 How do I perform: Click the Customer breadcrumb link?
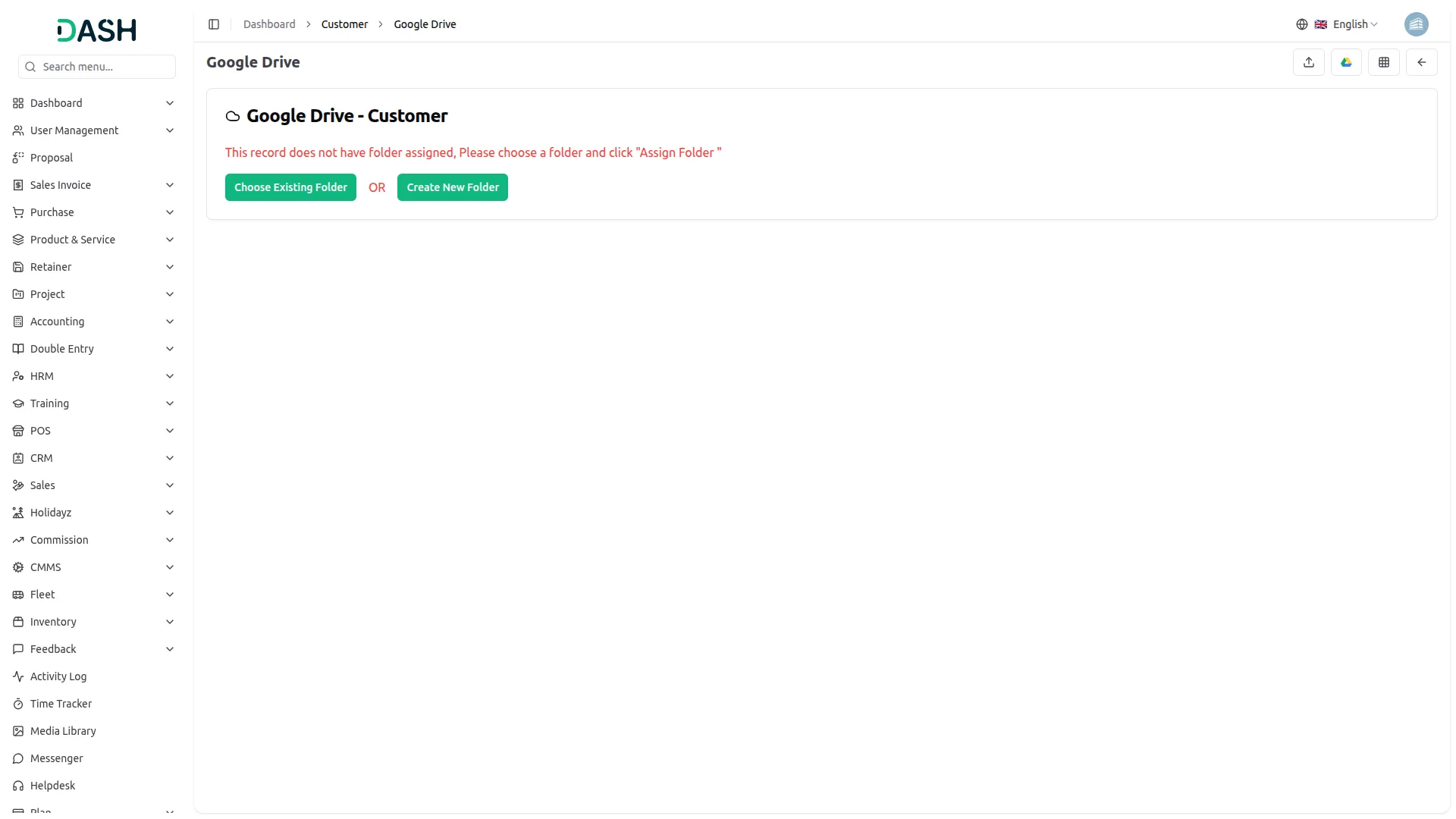click(x=344, y=24)
